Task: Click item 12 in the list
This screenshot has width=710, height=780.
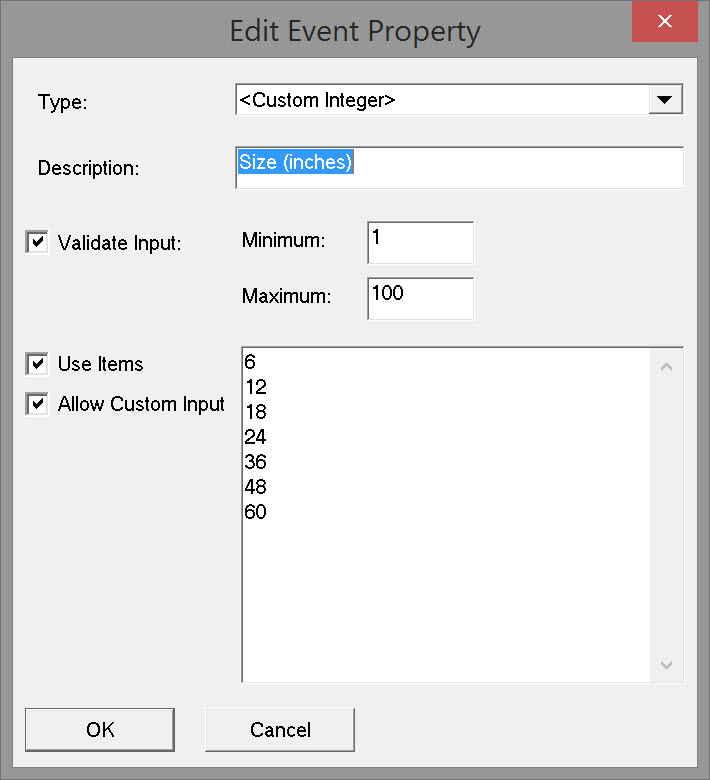Action: 255,387
